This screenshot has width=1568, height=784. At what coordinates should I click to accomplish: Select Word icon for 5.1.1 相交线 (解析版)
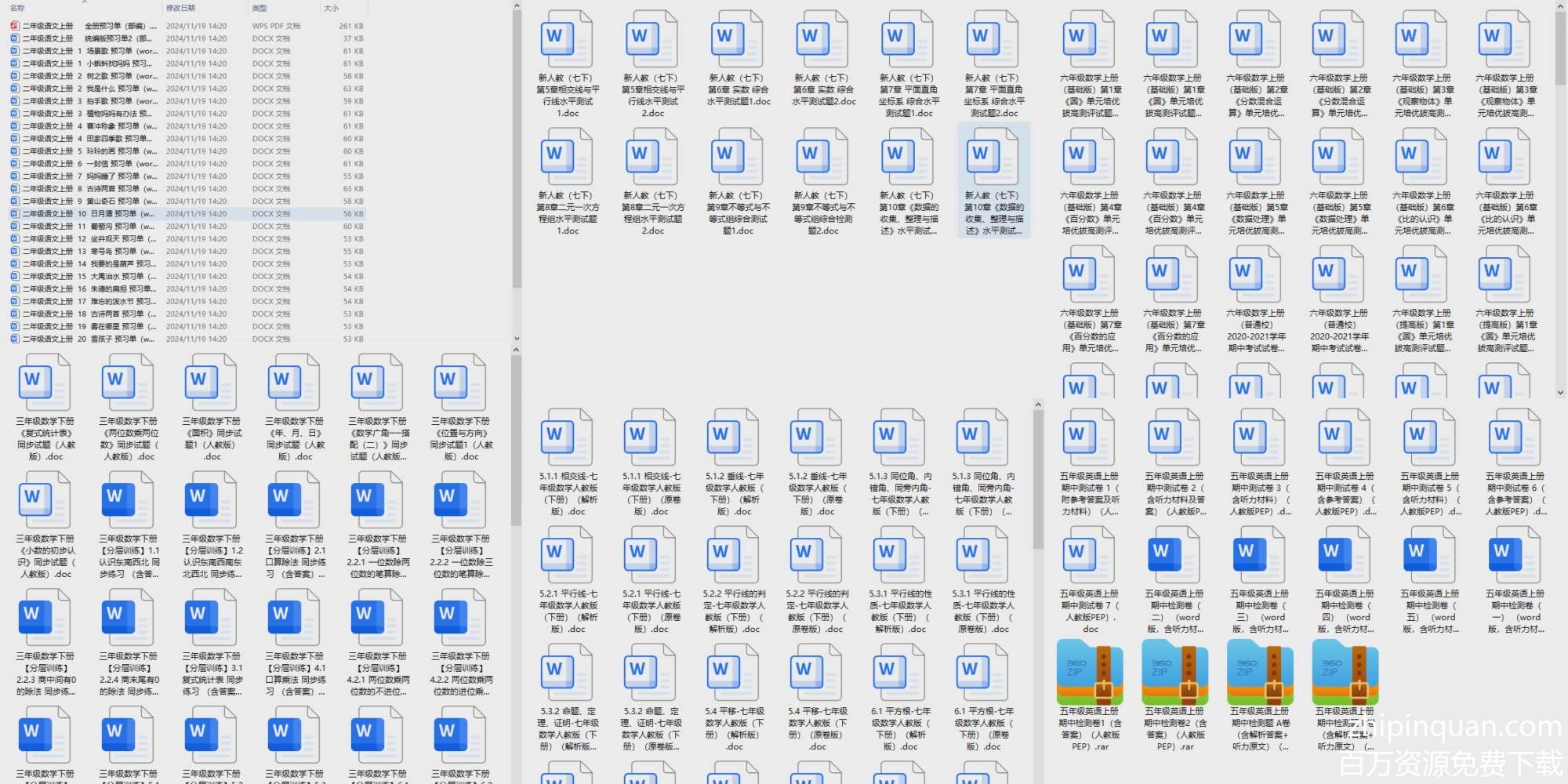click(568, 437)
